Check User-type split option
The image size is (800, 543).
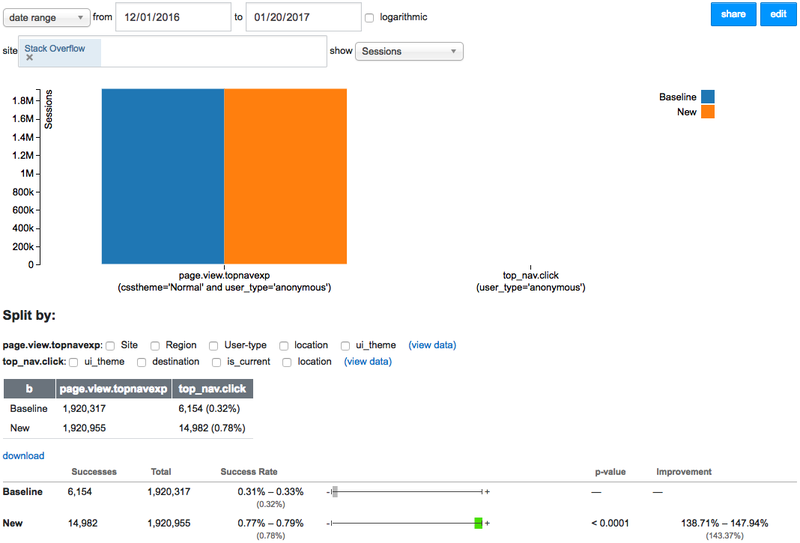pos(214,346)
